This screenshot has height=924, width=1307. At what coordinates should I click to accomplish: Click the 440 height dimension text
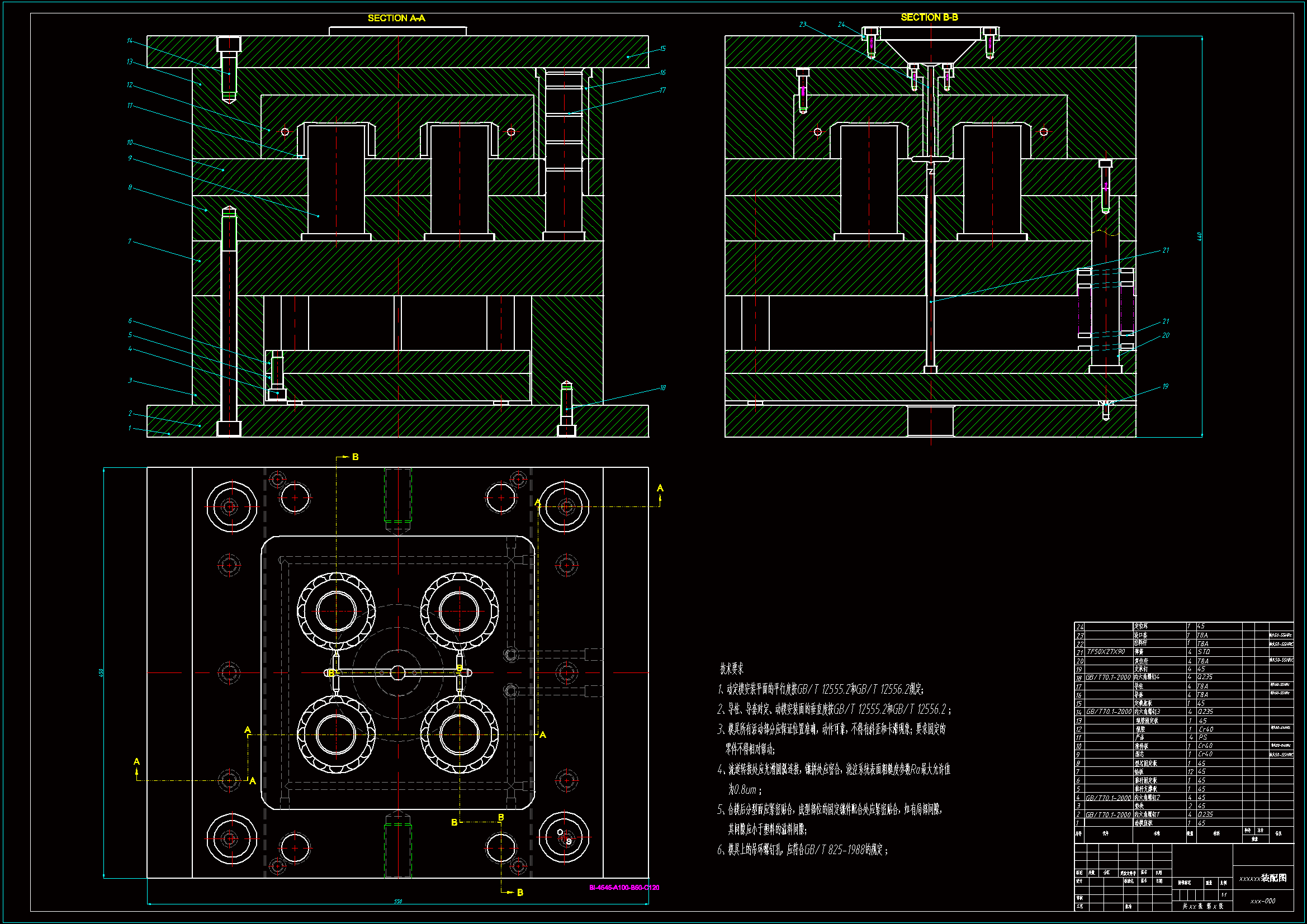[1199, 236]
